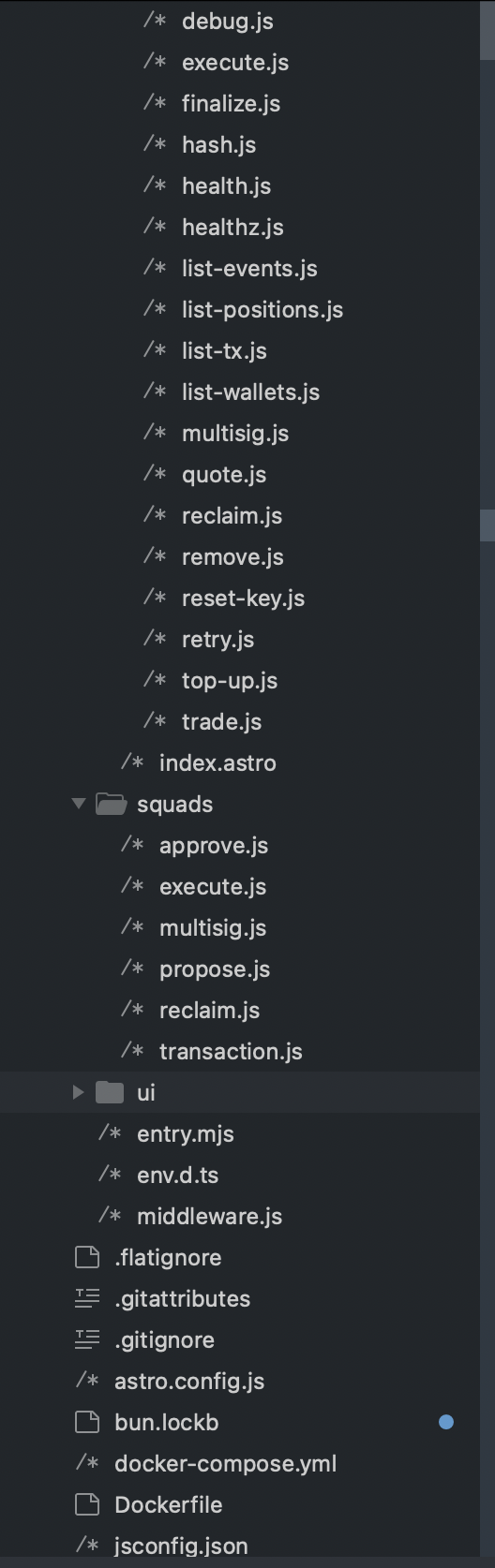Screen dimensions: 495x1568
Task: Select the env.d.ts file
Action: click(177, 1175)
